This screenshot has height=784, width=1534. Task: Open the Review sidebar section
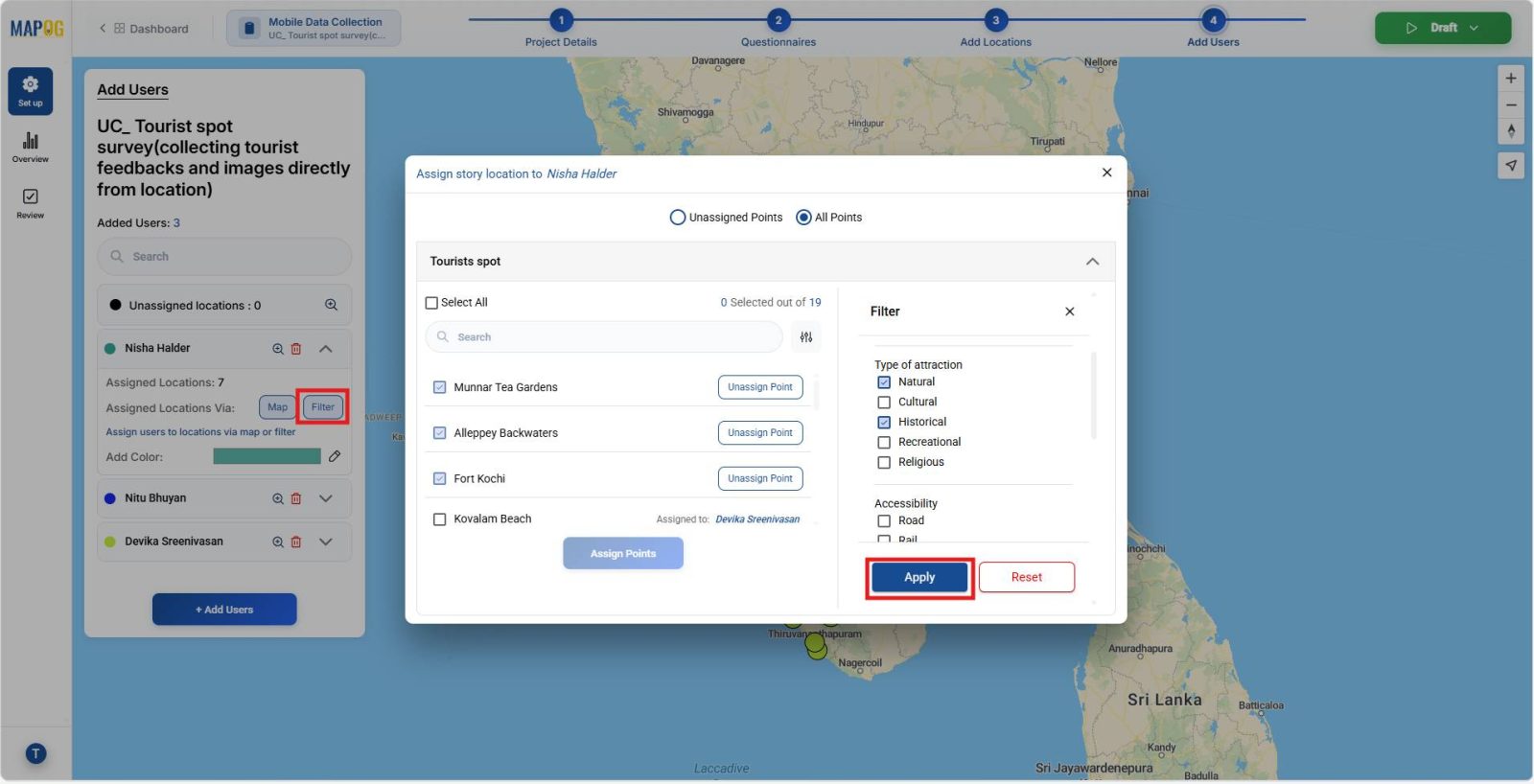[x=30, y=203]
